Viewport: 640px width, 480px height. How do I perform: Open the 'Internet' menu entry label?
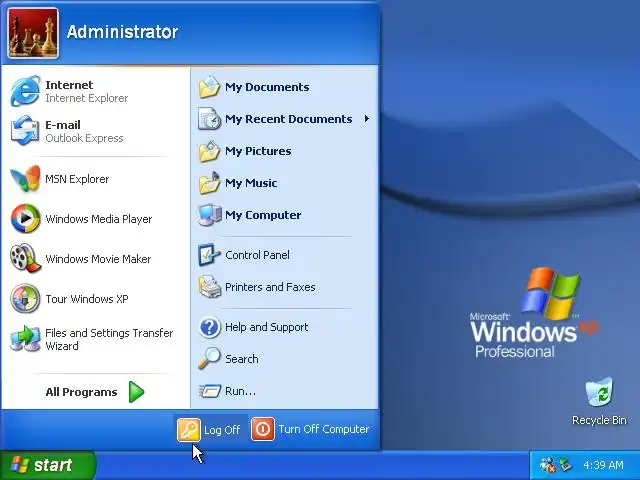[x=69, y=85]
